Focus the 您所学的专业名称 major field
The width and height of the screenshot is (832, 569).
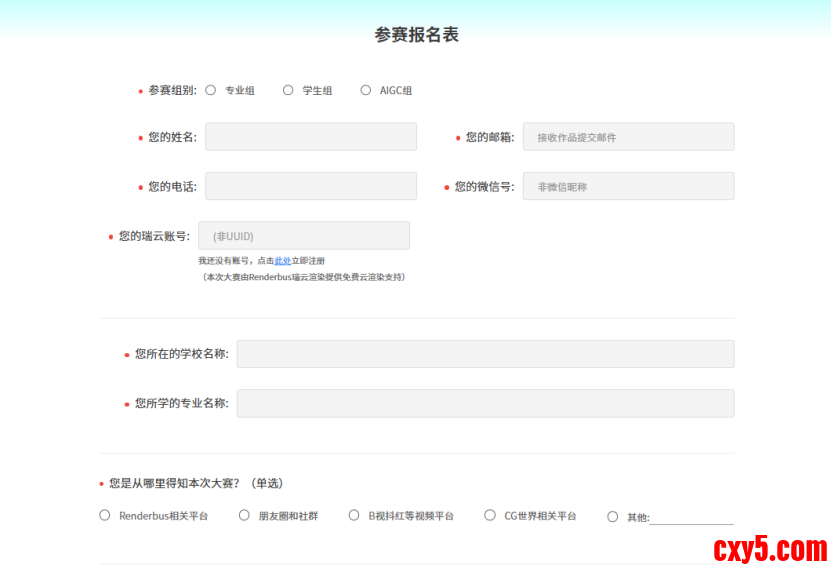tap(485, 403)
